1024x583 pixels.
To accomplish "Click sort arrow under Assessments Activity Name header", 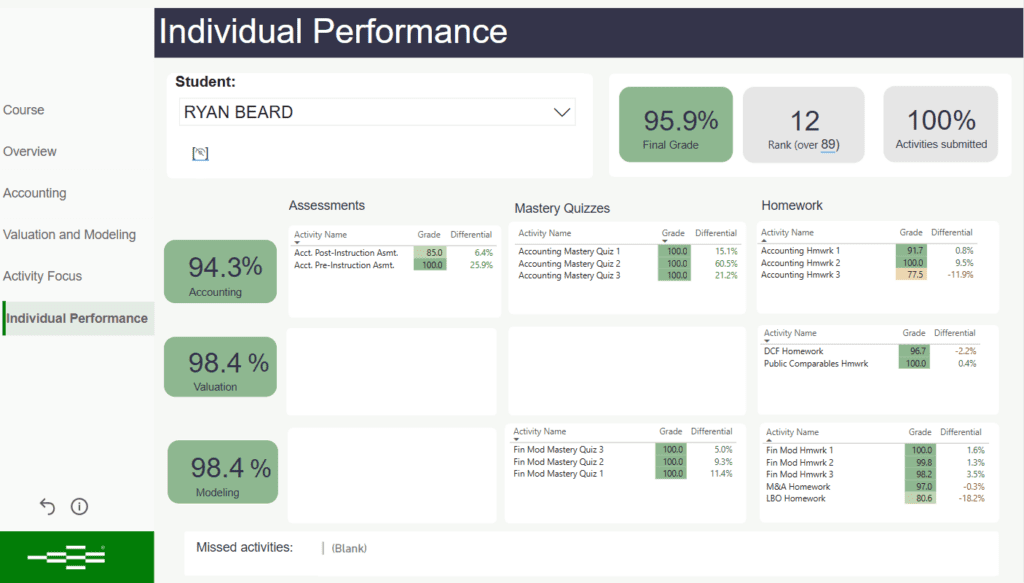I will coord(297,243).
